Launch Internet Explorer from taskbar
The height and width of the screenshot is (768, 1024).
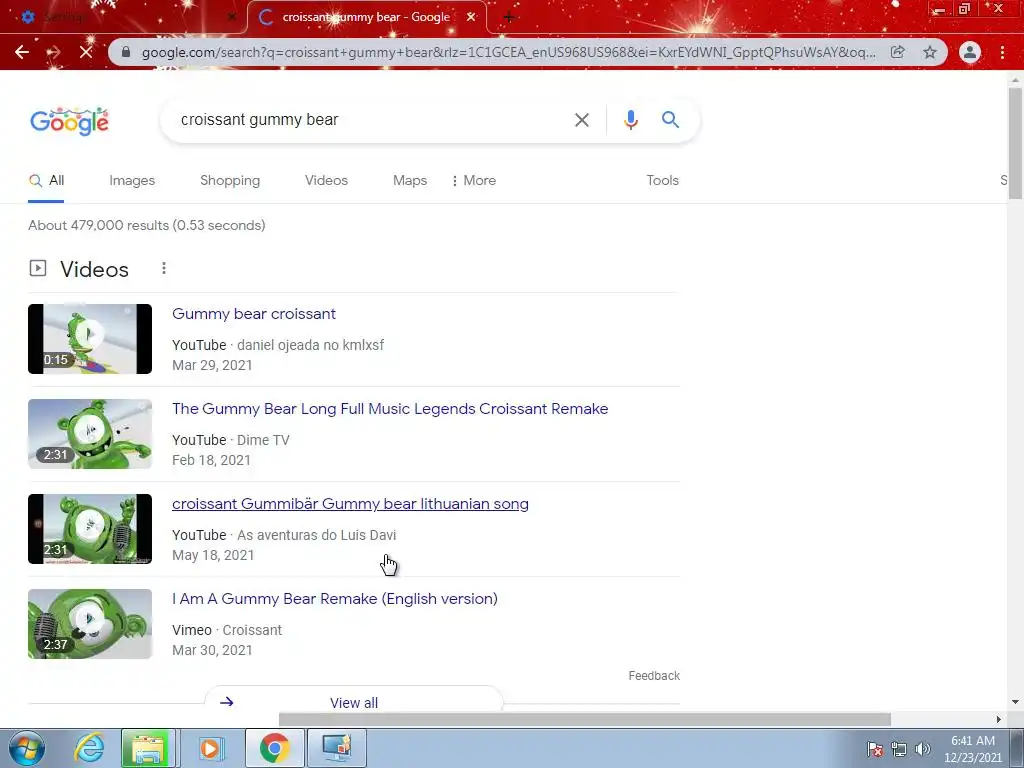[x=89, y=748]
